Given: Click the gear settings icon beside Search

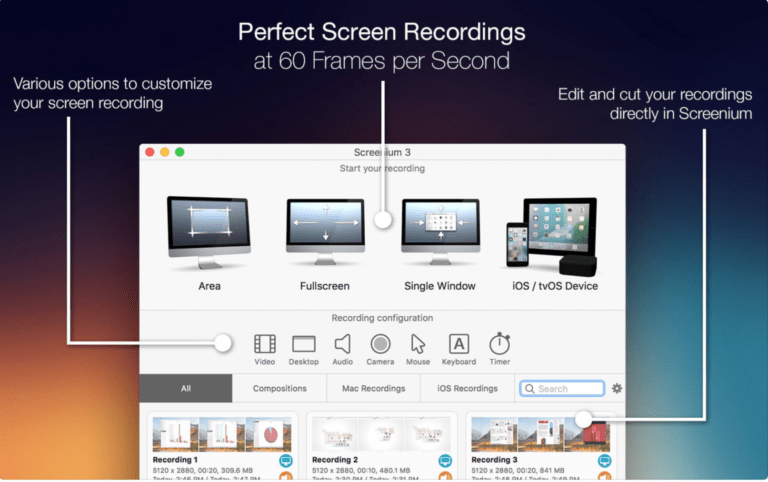Looking at the screenshot, I should click(617, 388).
